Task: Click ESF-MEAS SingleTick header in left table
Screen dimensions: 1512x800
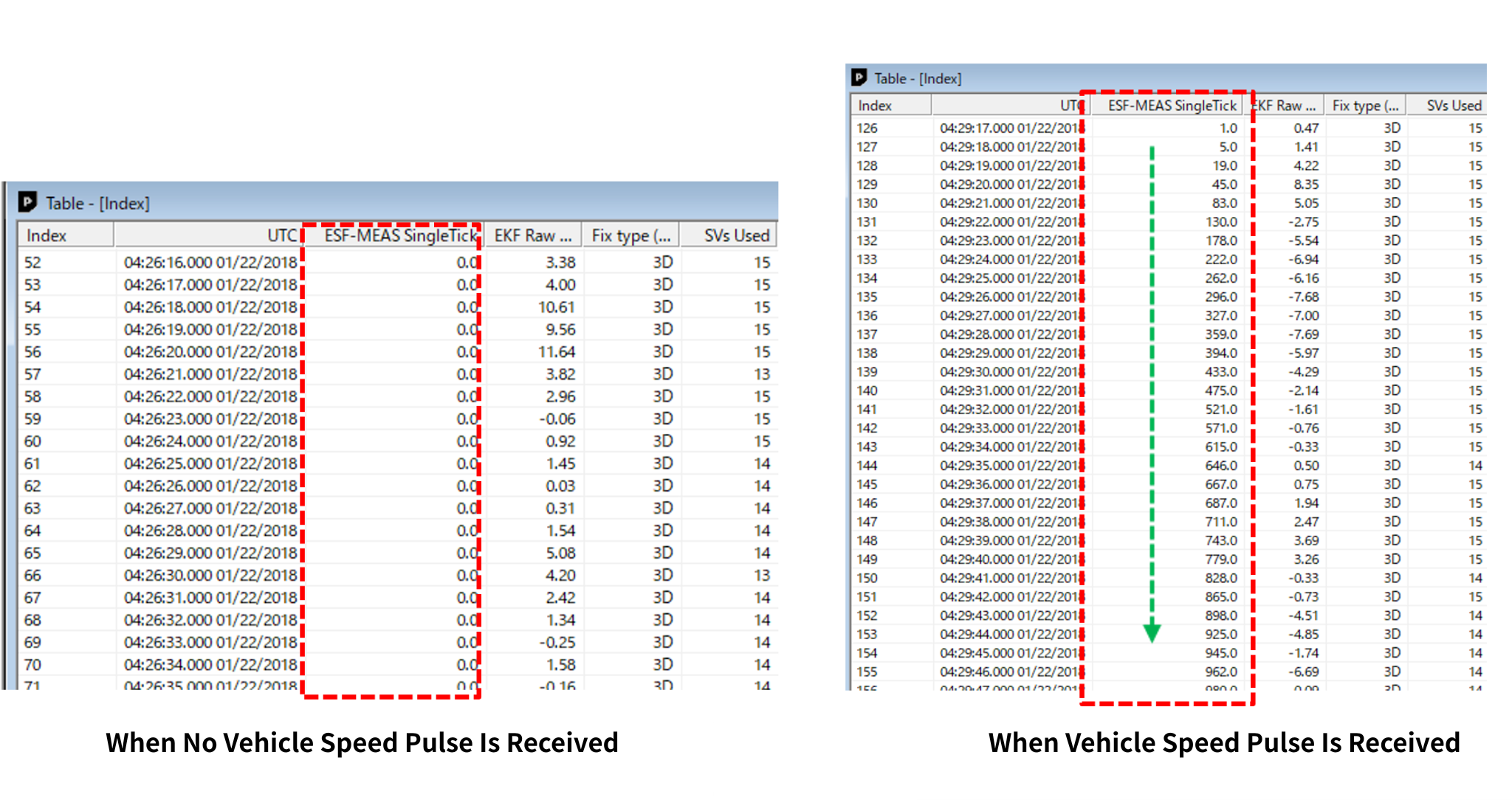Action: tap(393, 235)
